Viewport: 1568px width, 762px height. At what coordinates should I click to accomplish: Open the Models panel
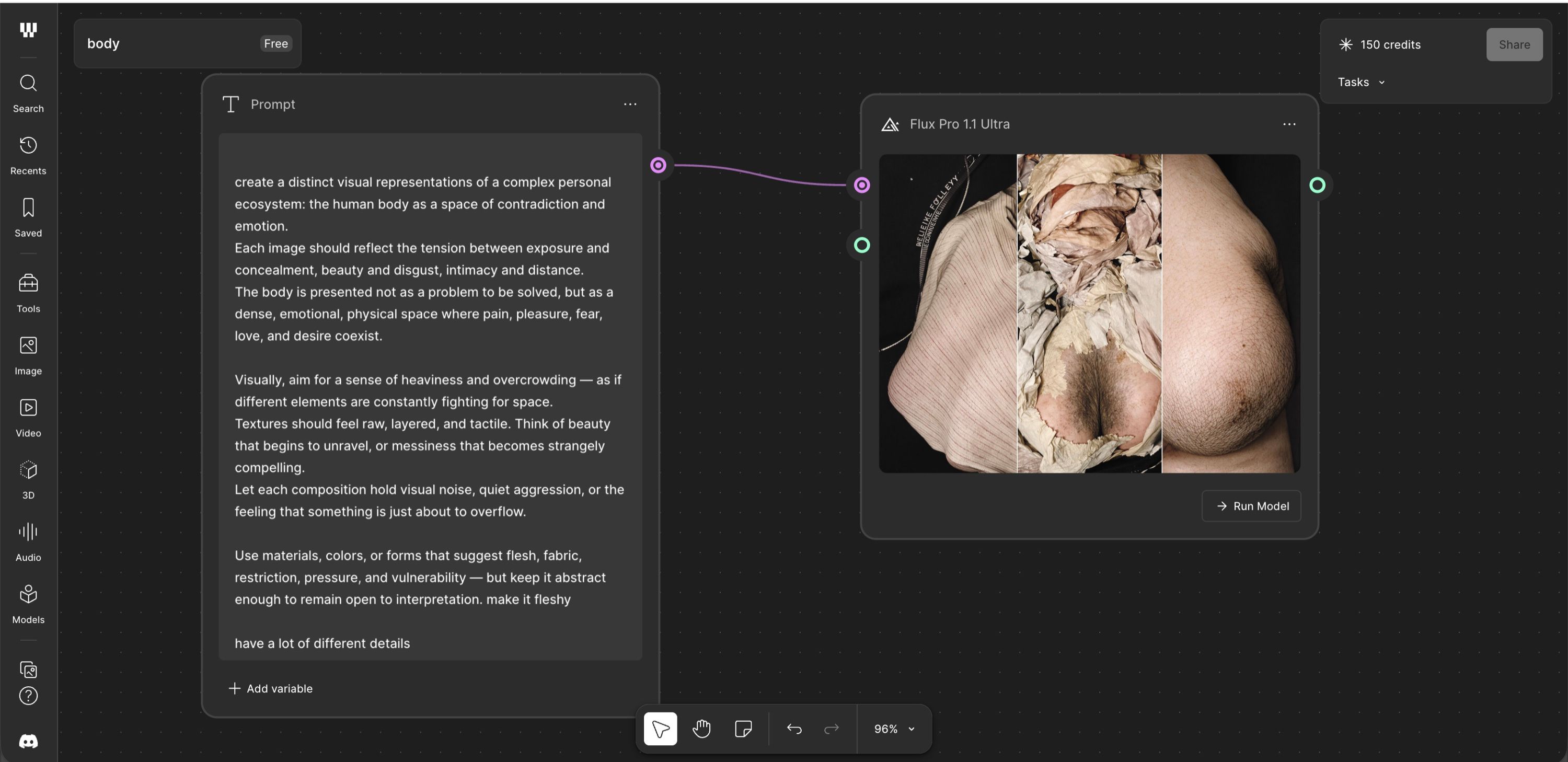pos(28,604)
